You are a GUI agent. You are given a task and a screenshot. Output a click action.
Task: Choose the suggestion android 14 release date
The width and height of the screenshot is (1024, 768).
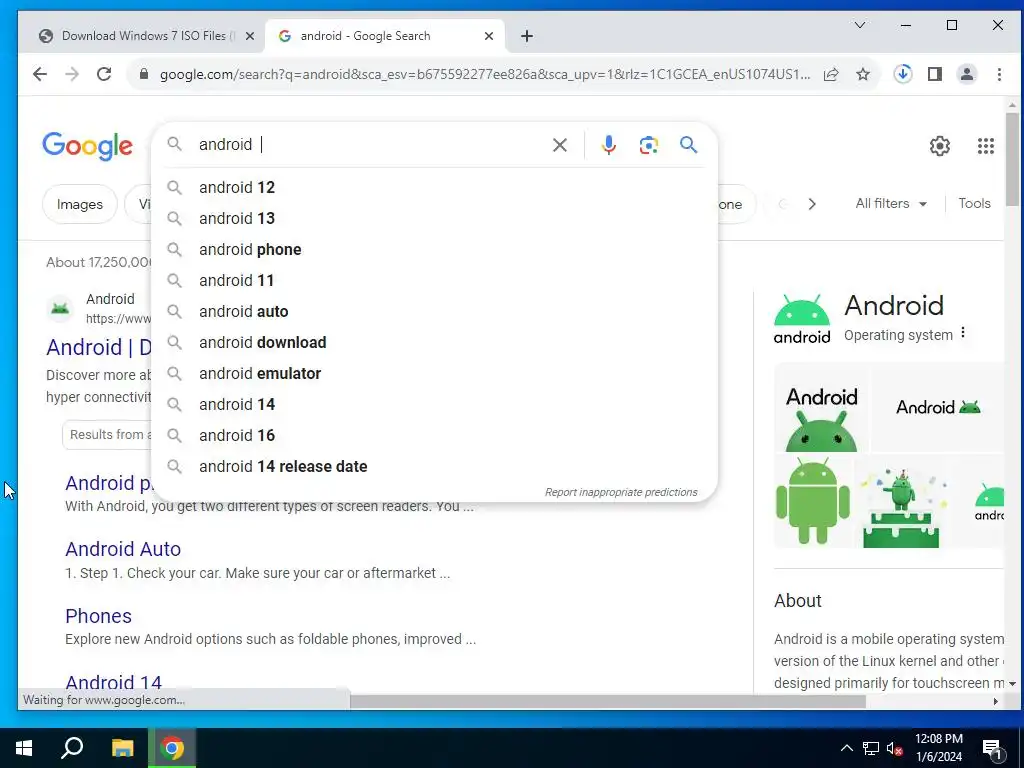434,466
